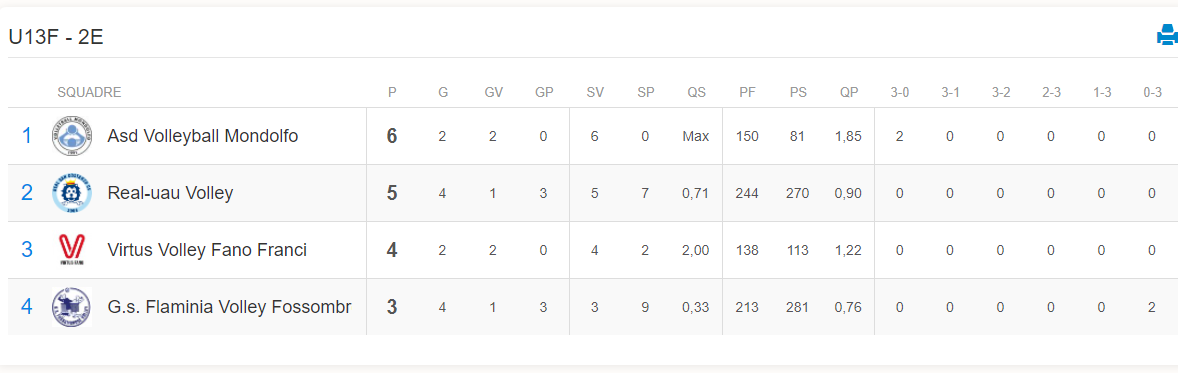This screenshot has height=373, width=1178.
Task: Open the Real-uau Volley team link
Action: [x=171, y=193]
